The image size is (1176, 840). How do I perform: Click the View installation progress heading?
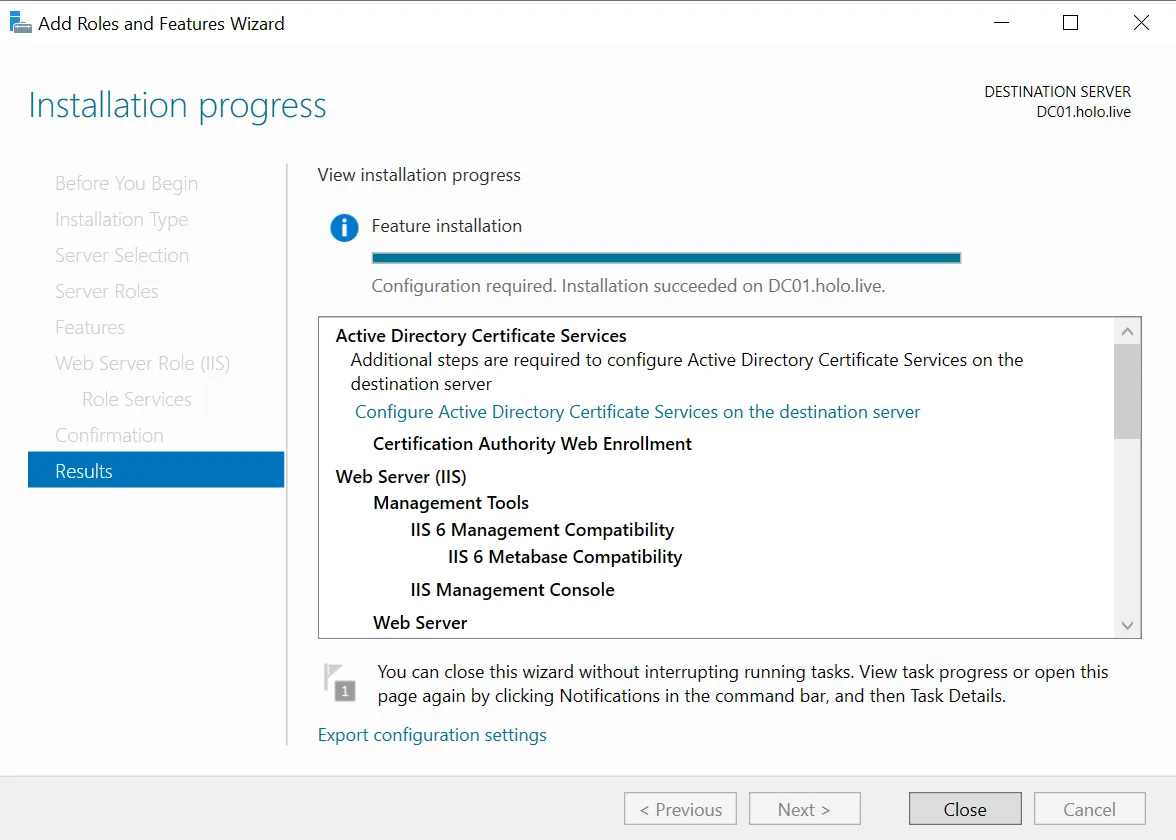[x=418, y=175]
